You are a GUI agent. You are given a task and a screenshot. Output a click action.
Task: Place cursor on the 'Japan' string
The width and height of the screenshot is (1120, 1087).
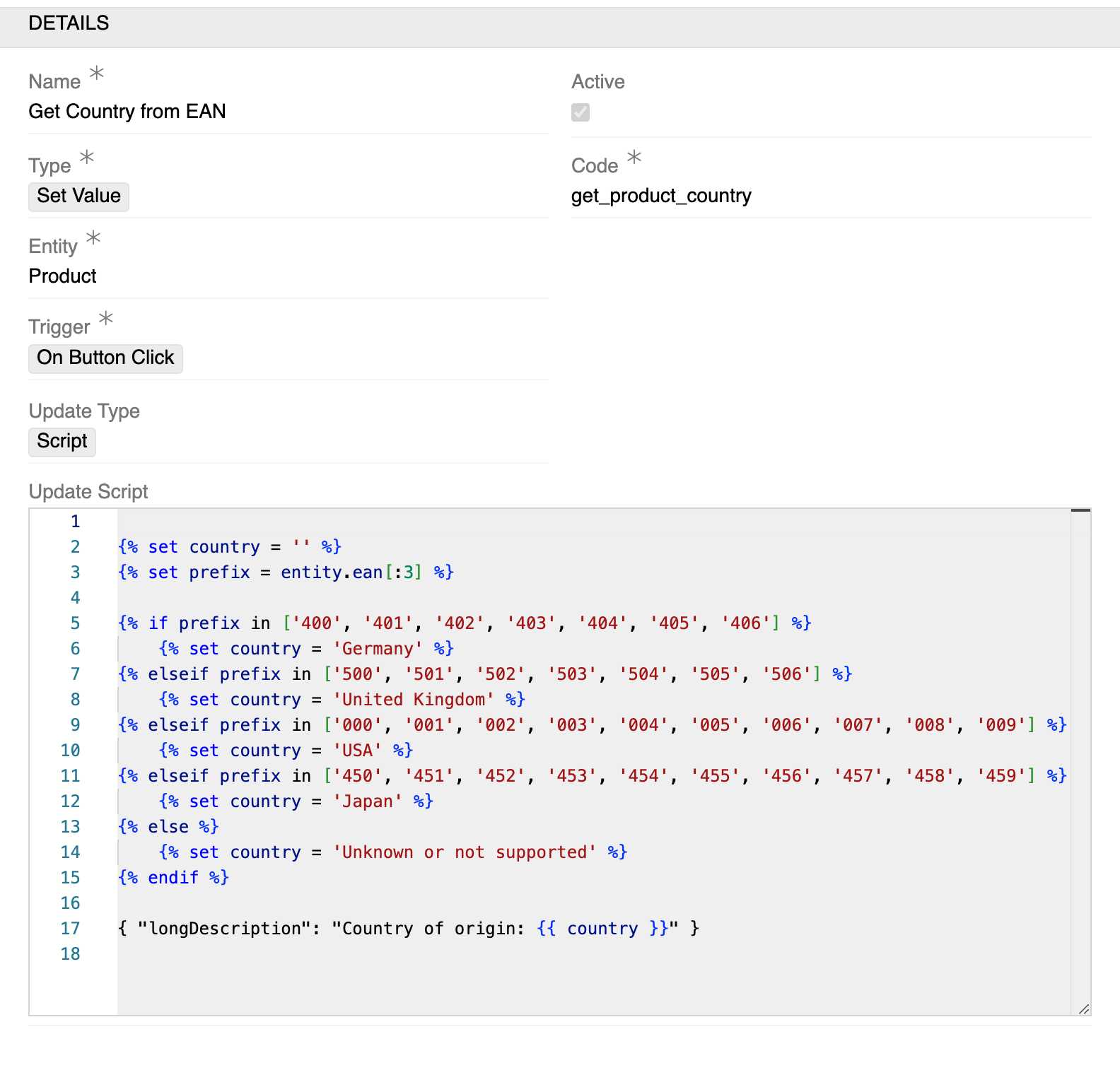tap(368, 801)
